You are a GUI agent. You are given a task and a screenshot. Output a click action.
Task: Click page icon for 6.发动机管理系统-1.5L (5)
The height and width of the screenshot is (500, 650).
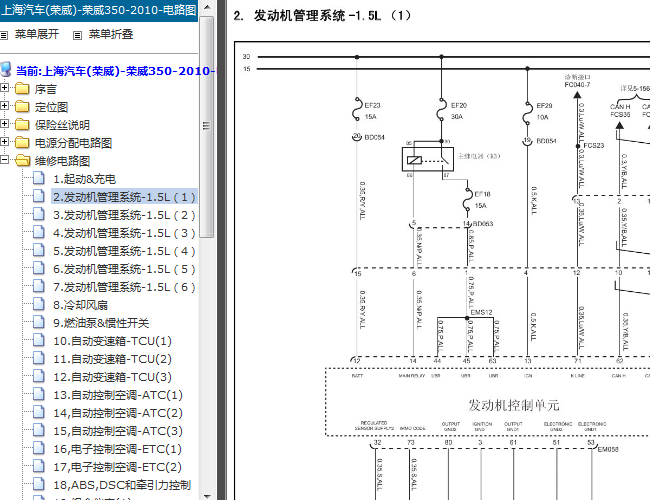pyautogui.click(x=39, y=268)
